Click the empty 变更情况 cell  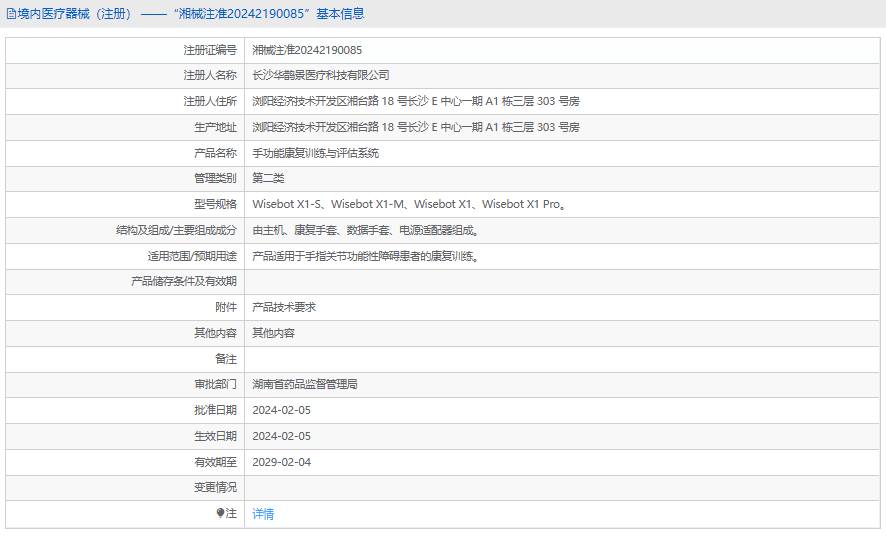click(x=562, y=487)
